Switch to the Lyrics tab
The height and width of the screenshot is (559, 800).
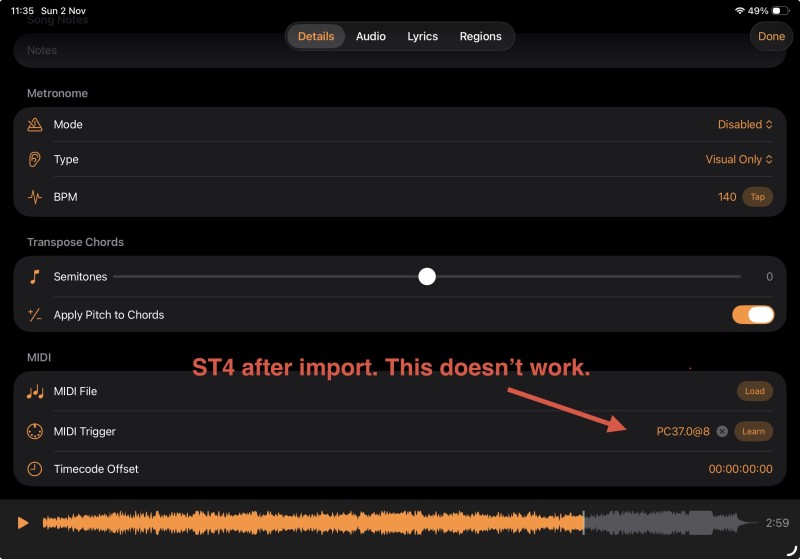(x=422, y=36)
